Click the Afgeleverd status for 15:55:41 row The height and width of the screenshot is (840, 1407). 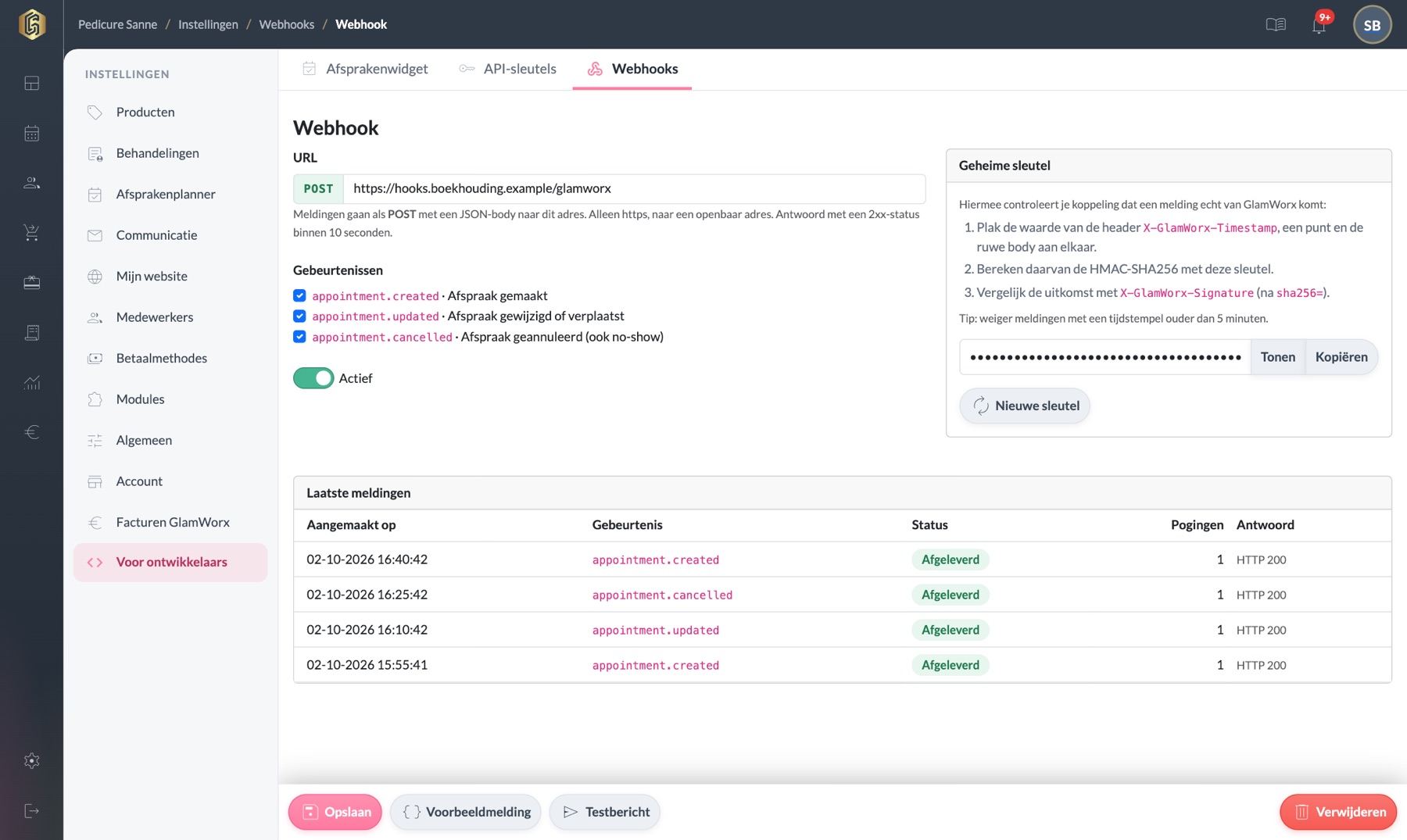pyautogui.click(x=950, y=665)
